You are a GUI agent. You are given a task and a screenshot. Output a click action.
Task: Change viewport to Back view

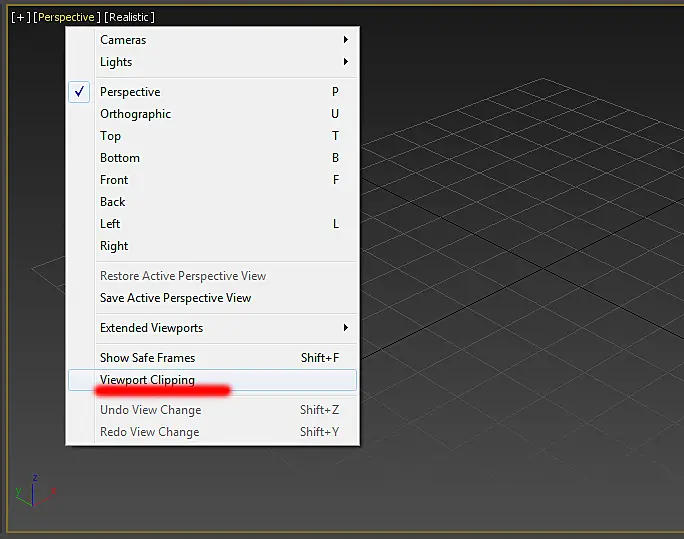click(212, 201)
